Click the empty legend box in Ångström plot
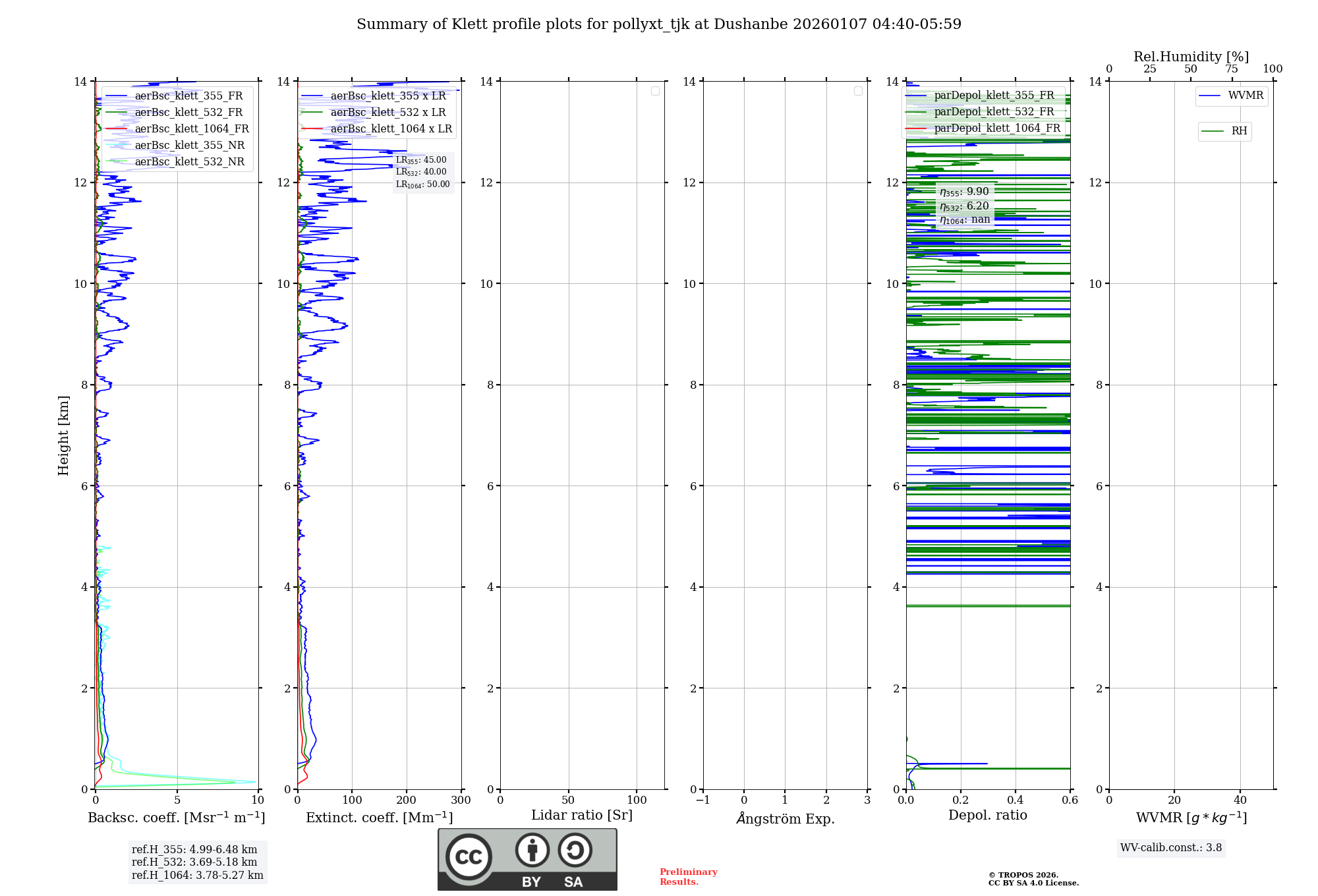Screen dimensions: 1318x896 tap(858, 91)
